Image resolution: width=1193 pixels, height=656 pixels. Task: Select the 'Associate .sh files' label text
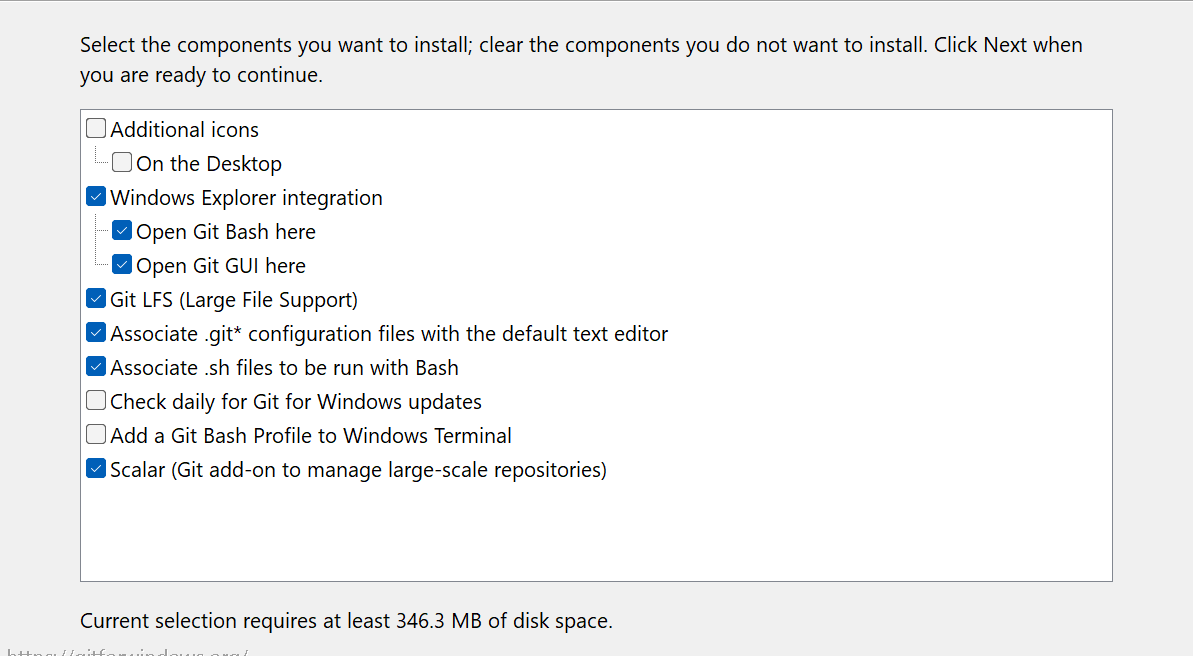(284, 368)
